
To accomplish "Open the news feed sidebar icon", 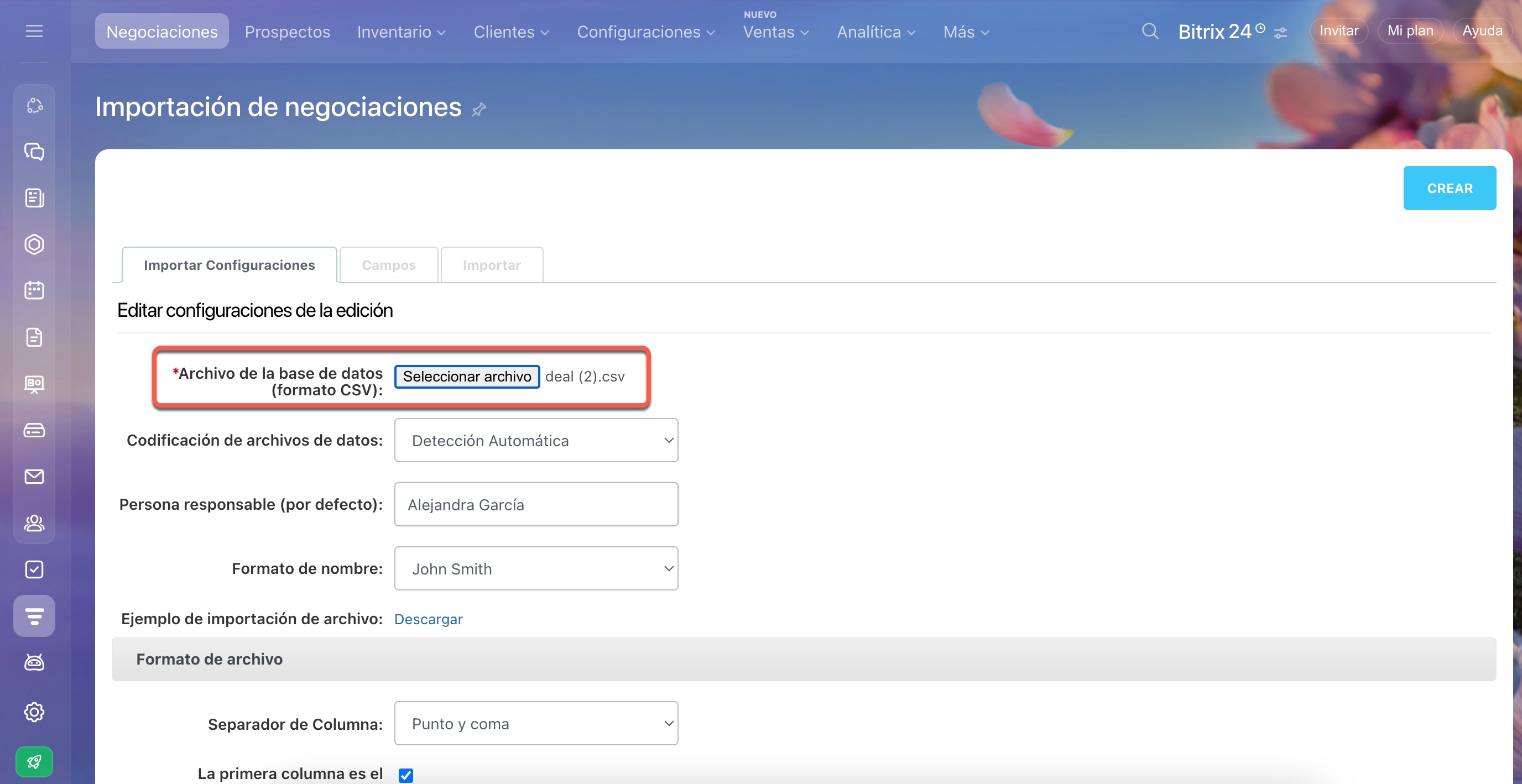I will pyautogui.click(x=34, y=198).
